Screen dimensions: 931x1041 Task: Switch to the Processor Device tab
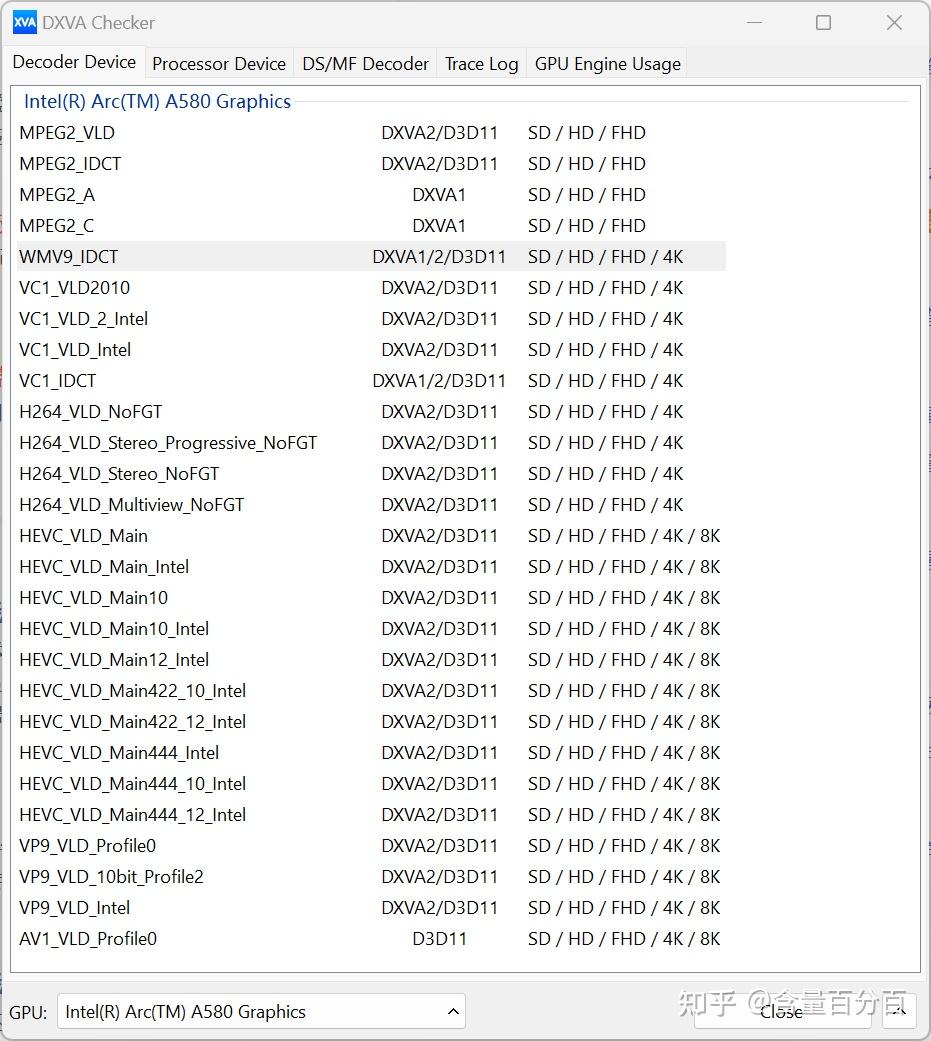coord(218,64)
